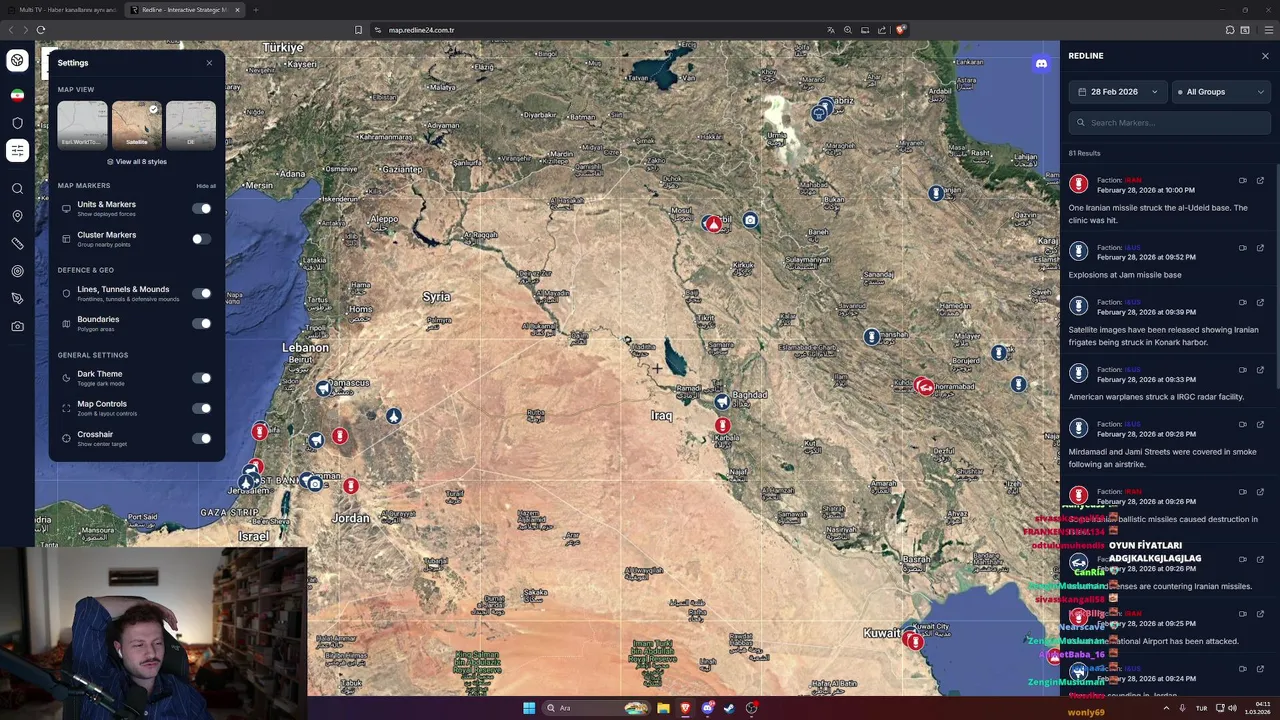Click Hide all map markers
1280x720 pixels.
click(205, 186)
